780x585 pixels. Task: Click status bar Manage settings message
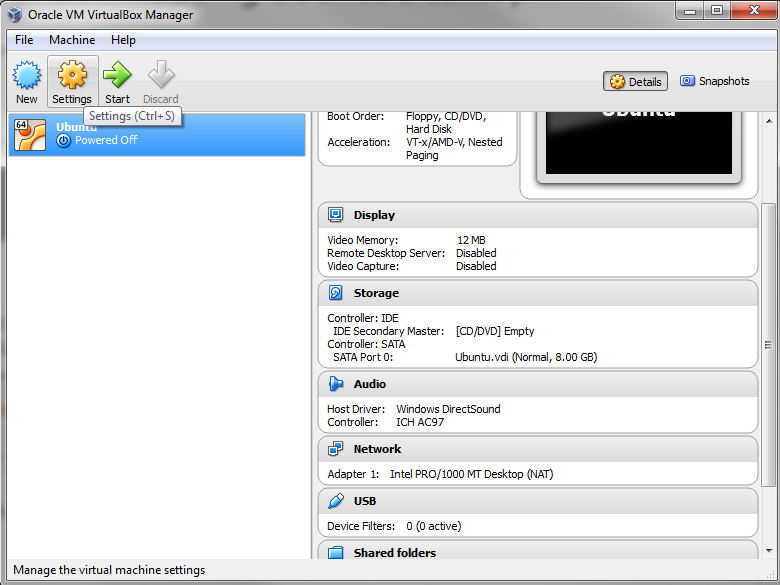point(109,570)
